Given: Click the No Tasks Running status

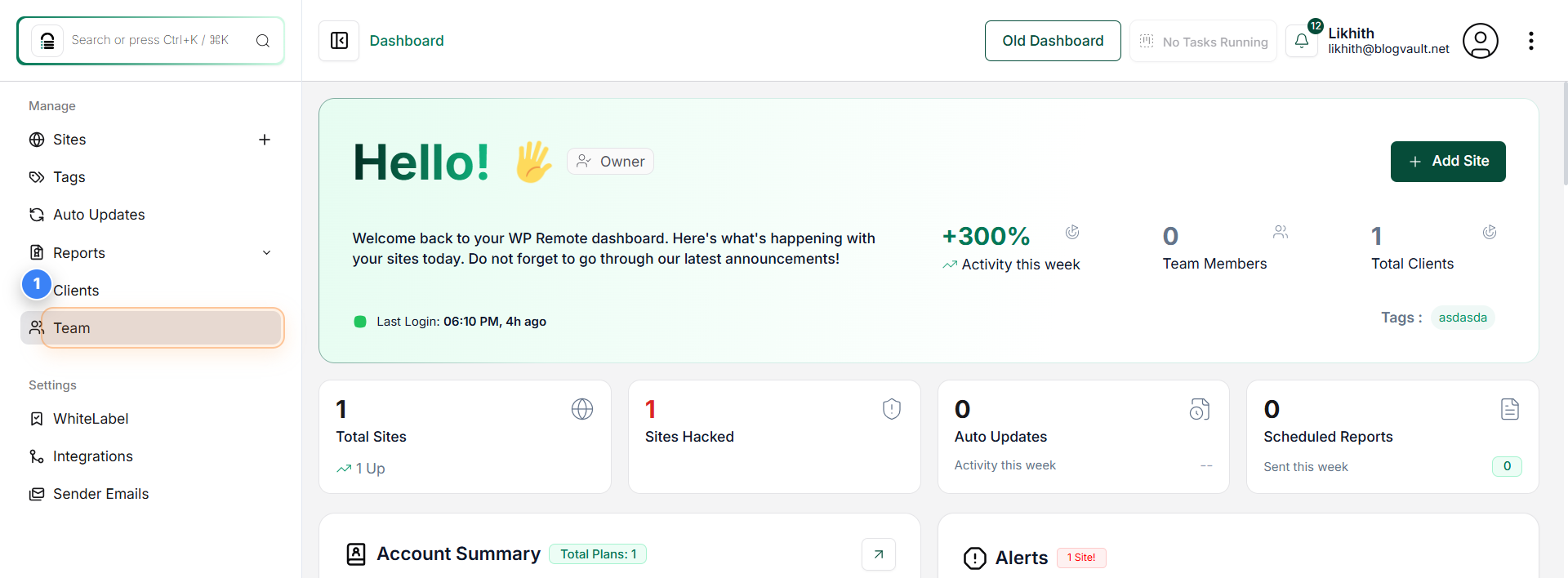Looking at the screenshot, I should point(1202,41).
